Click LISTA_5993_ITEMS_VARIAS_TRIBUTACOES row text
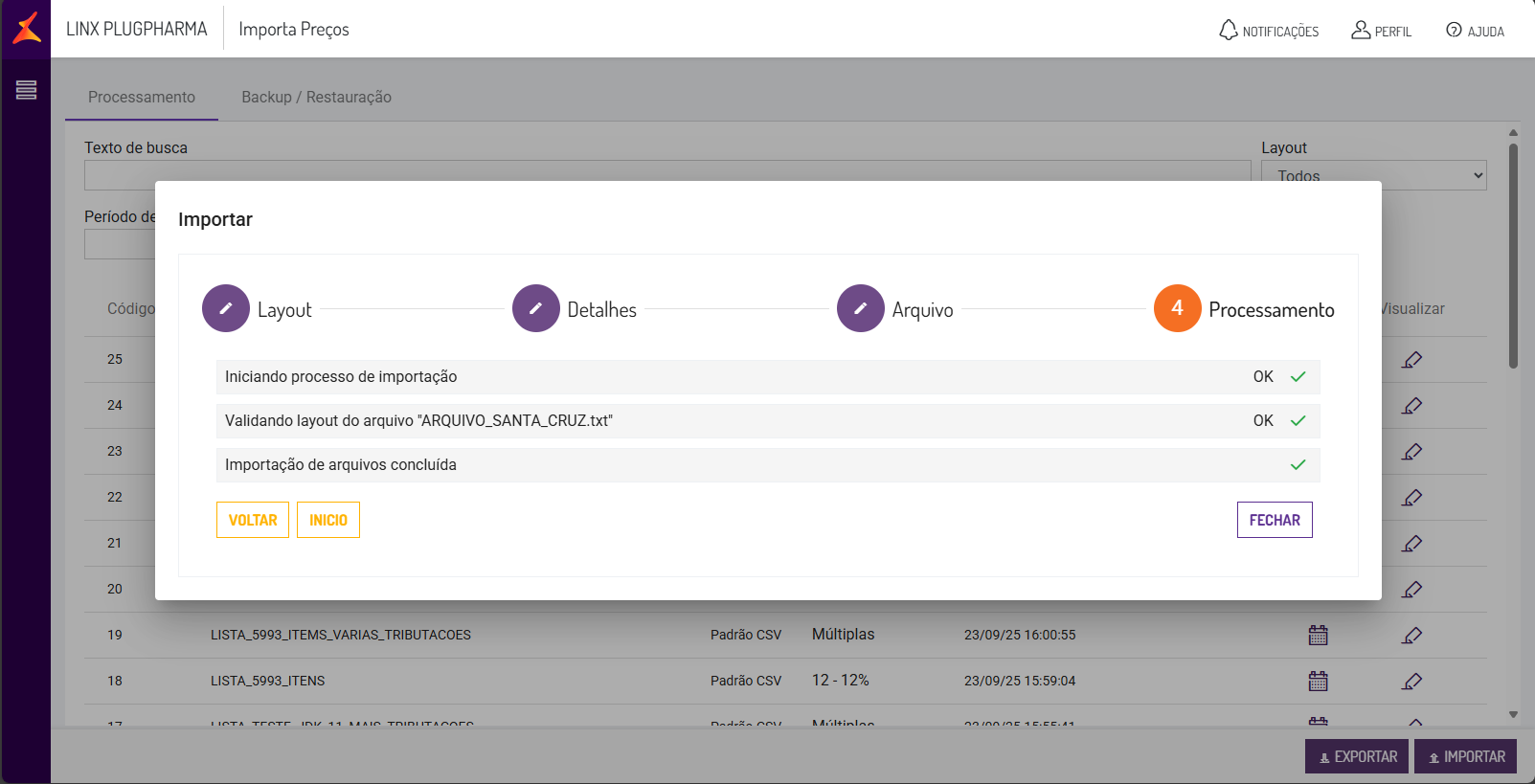This screenshot has width=1535, height=784. 341,635
